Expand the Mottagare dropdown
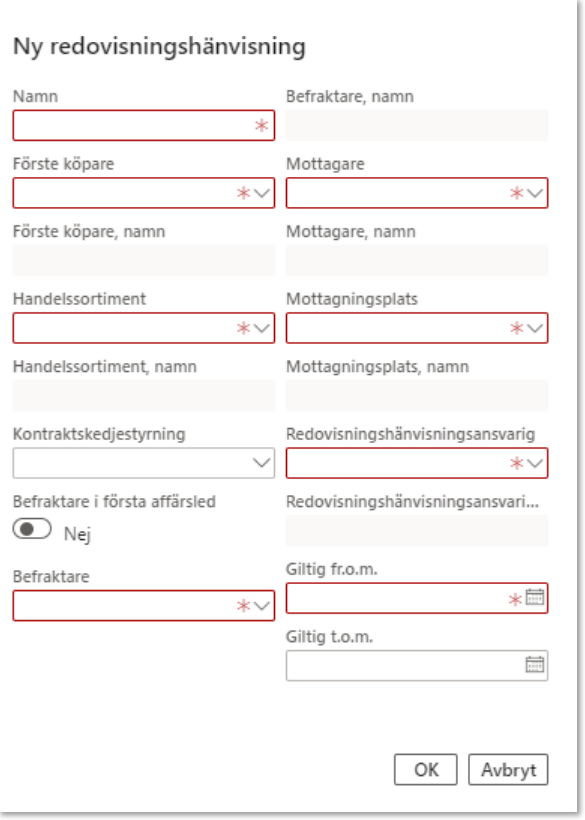The width and height of the screenshot is (585, 820). coord(535,193)
